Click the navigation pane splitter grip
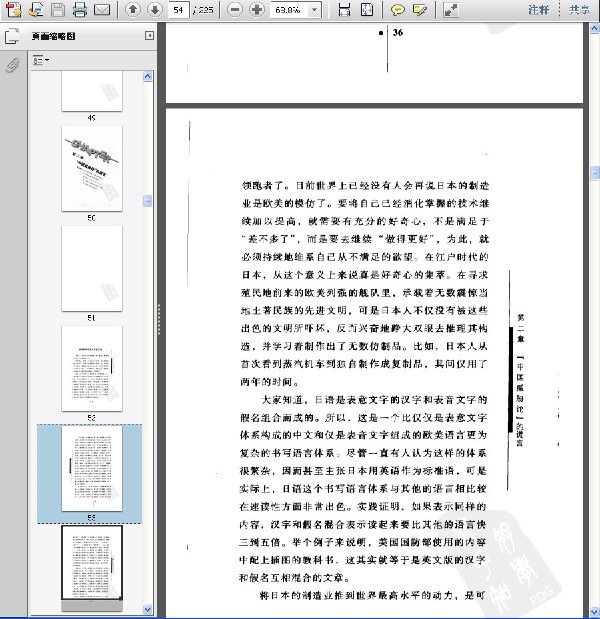600x619 pixels. click(x=159, y=319)
